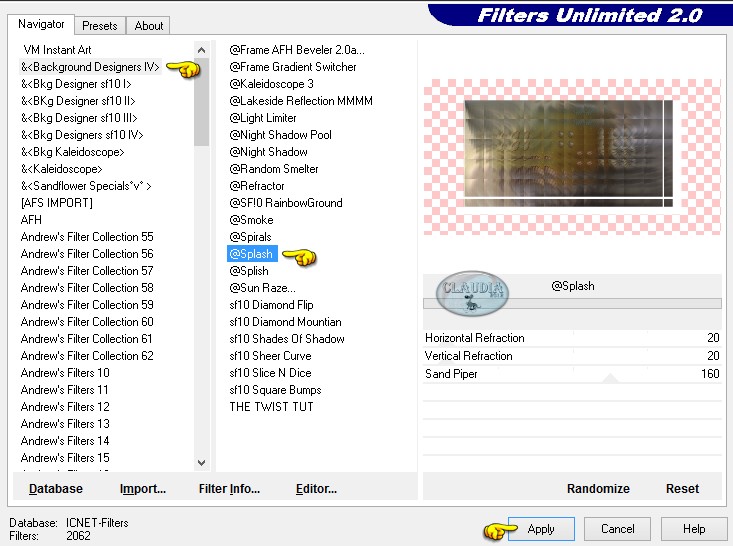Select category &<Bkg Designers sf10 IV>
Image resolution: width=733 pixels, height=546 pixels.
pyautogui.click(x=82, y=135)
